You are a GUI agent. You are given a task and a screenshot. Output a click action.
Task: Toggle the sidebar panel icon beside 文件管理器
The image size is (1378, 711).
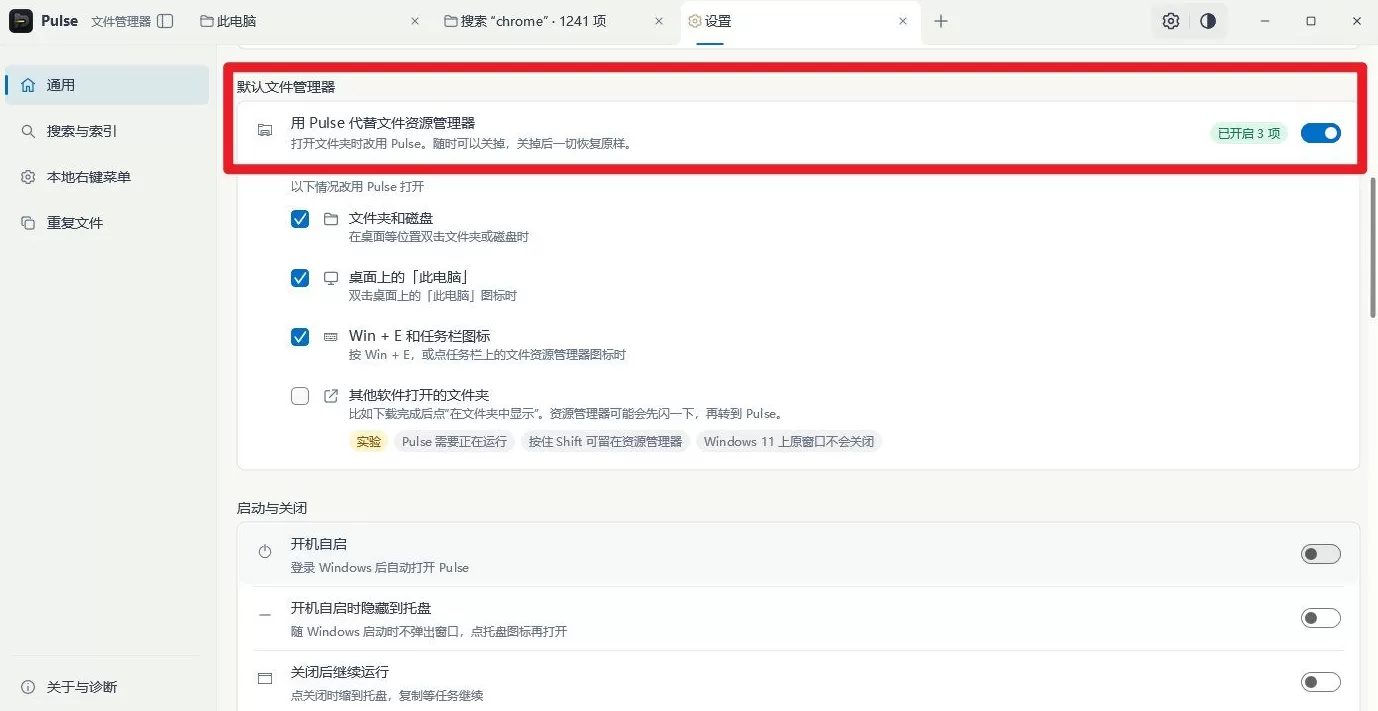[165, 21]
